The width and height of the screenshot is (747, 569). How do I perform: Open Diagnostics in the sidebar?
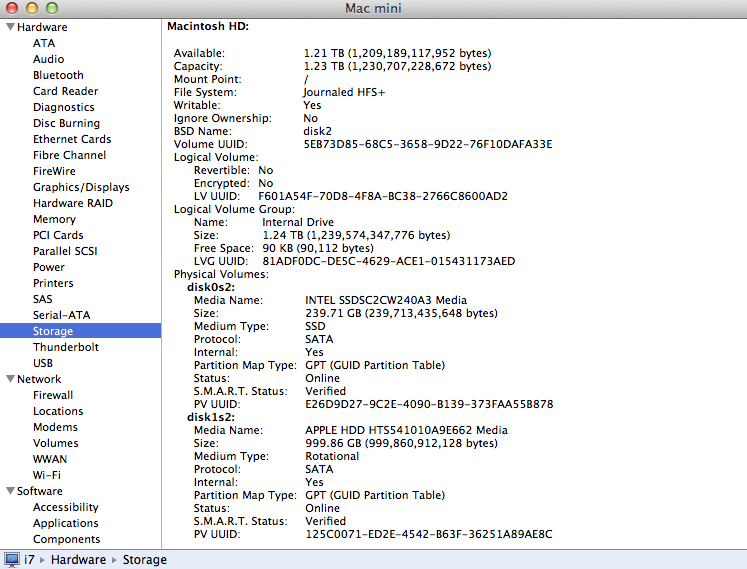click(x=63, y=107)
